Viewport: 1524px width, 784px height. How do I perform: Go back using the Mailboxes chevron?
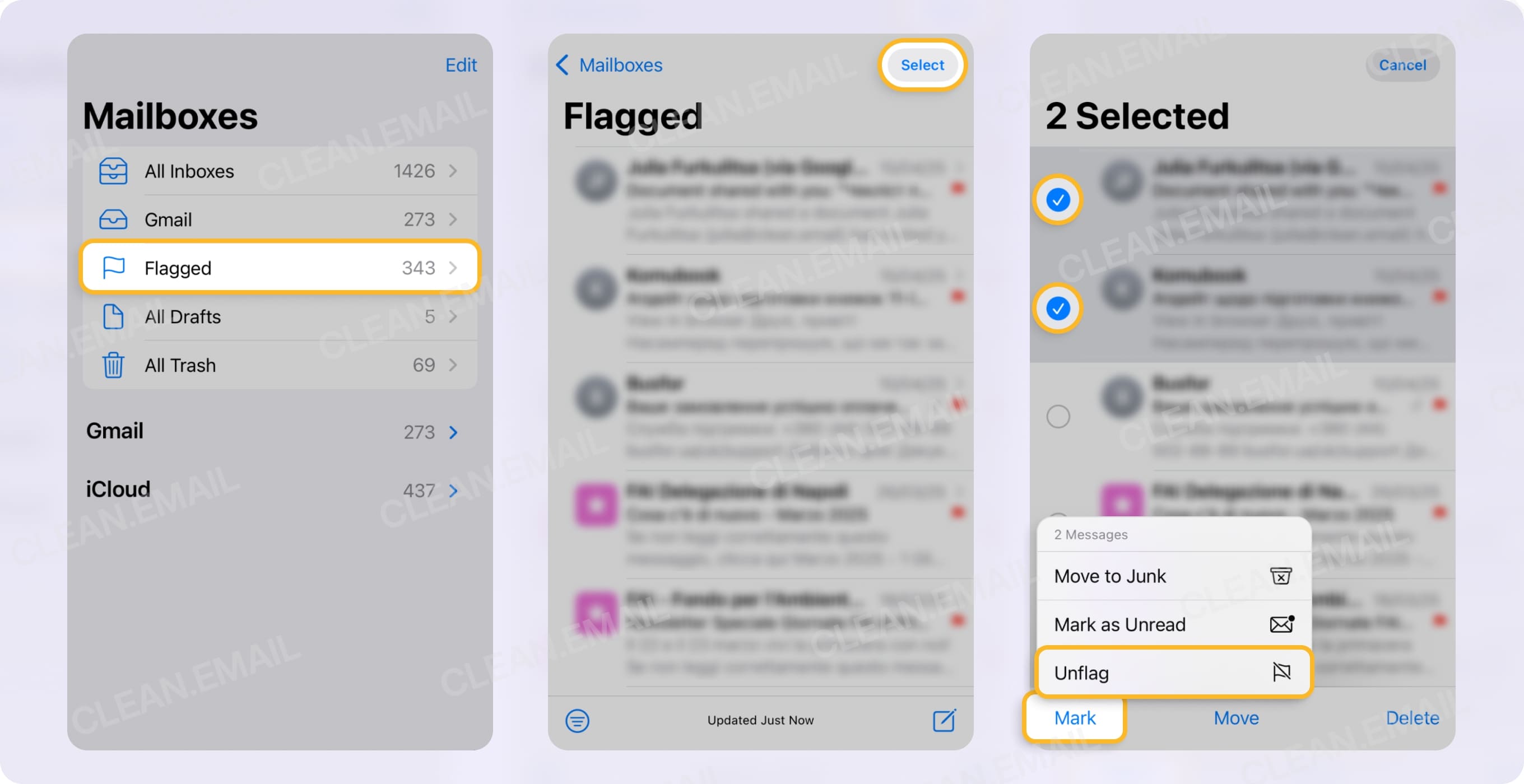pos(563,65)
